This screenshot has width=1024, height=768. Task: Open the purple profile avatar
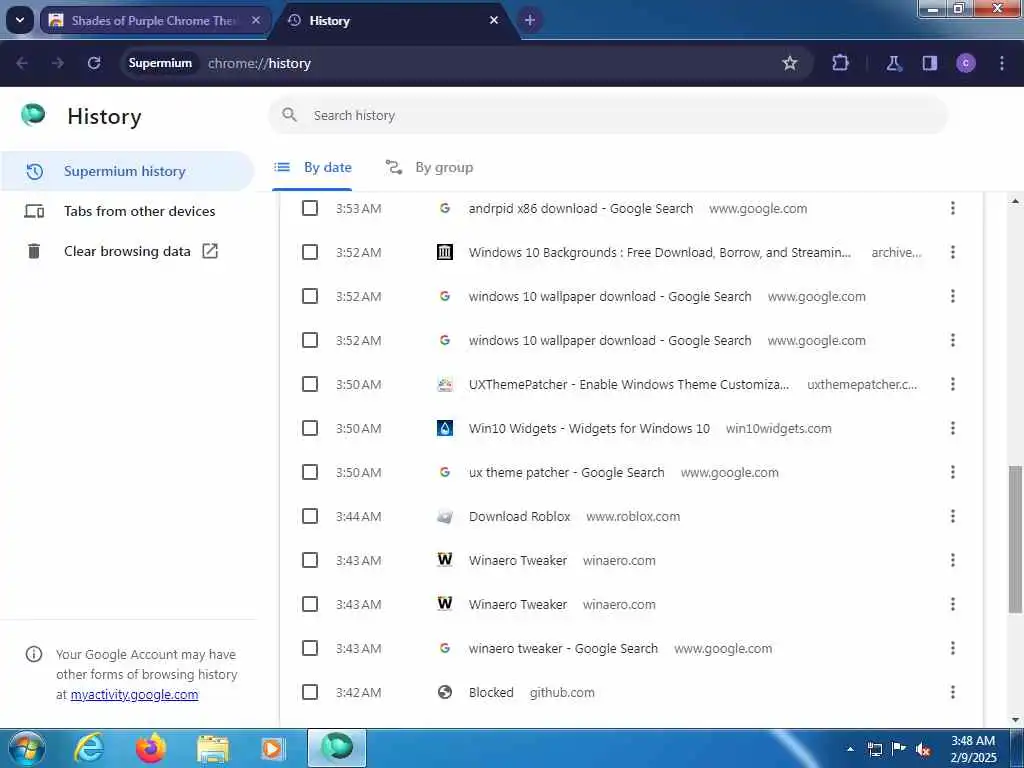(966, 63)
